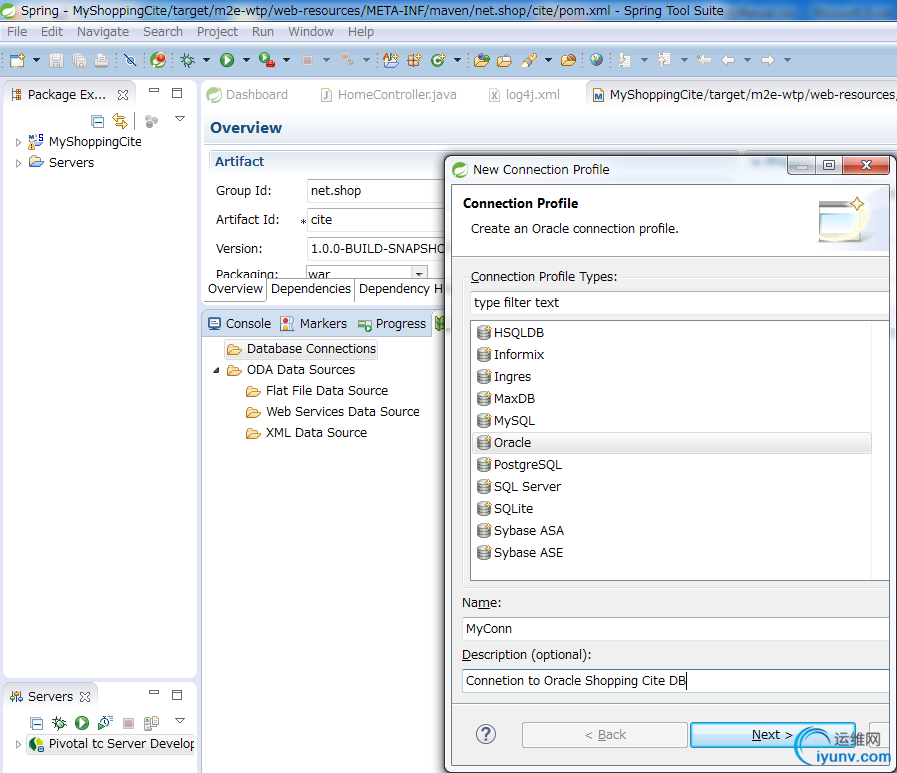Image resolution: width=897 pixels, height=773 pixels.
Task: Open the Package Explorer view menu triangle
Action: coord(180,118)
